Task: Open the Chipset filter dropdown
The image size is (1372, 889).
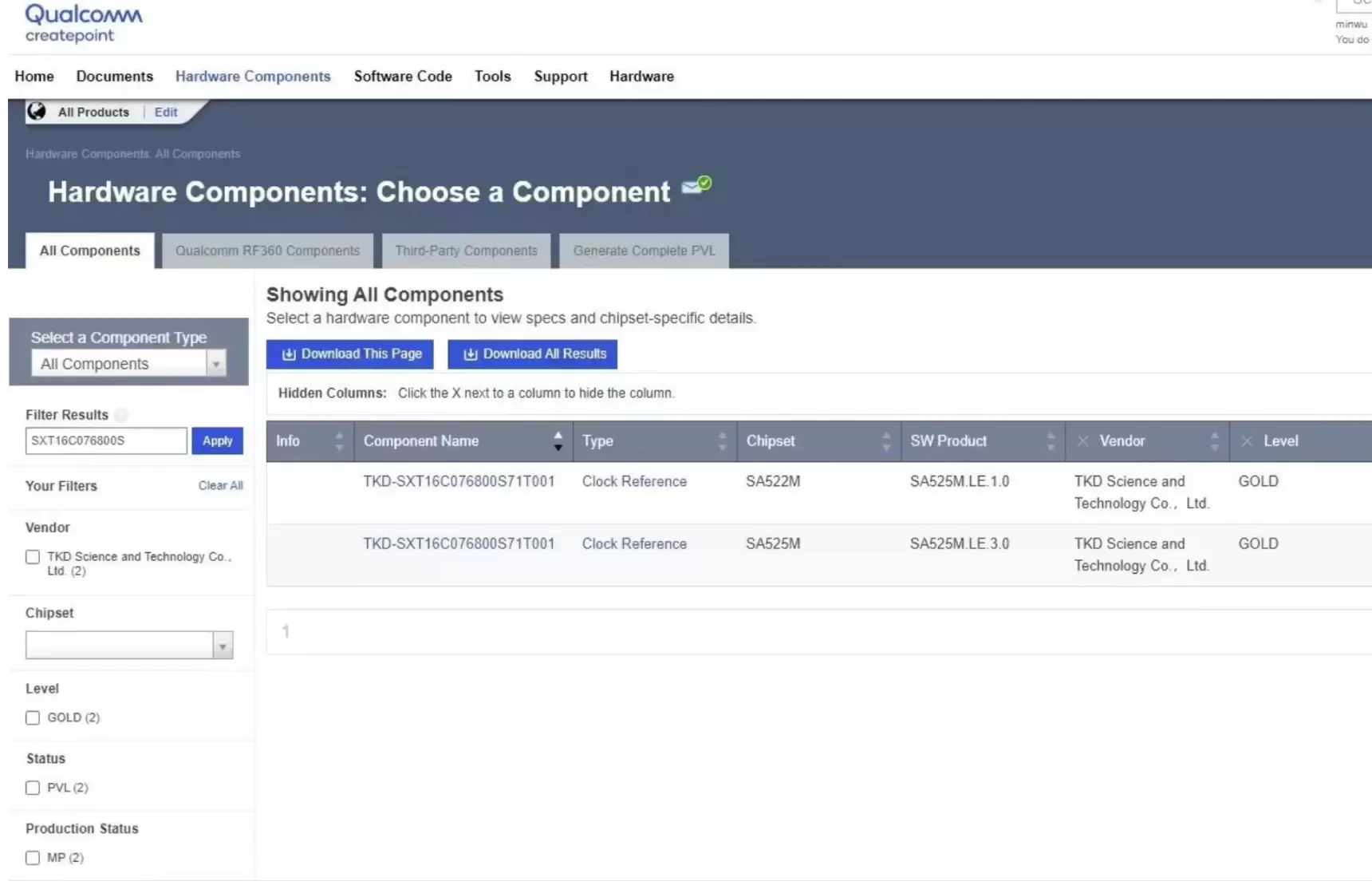Action: tap(129, 645)
